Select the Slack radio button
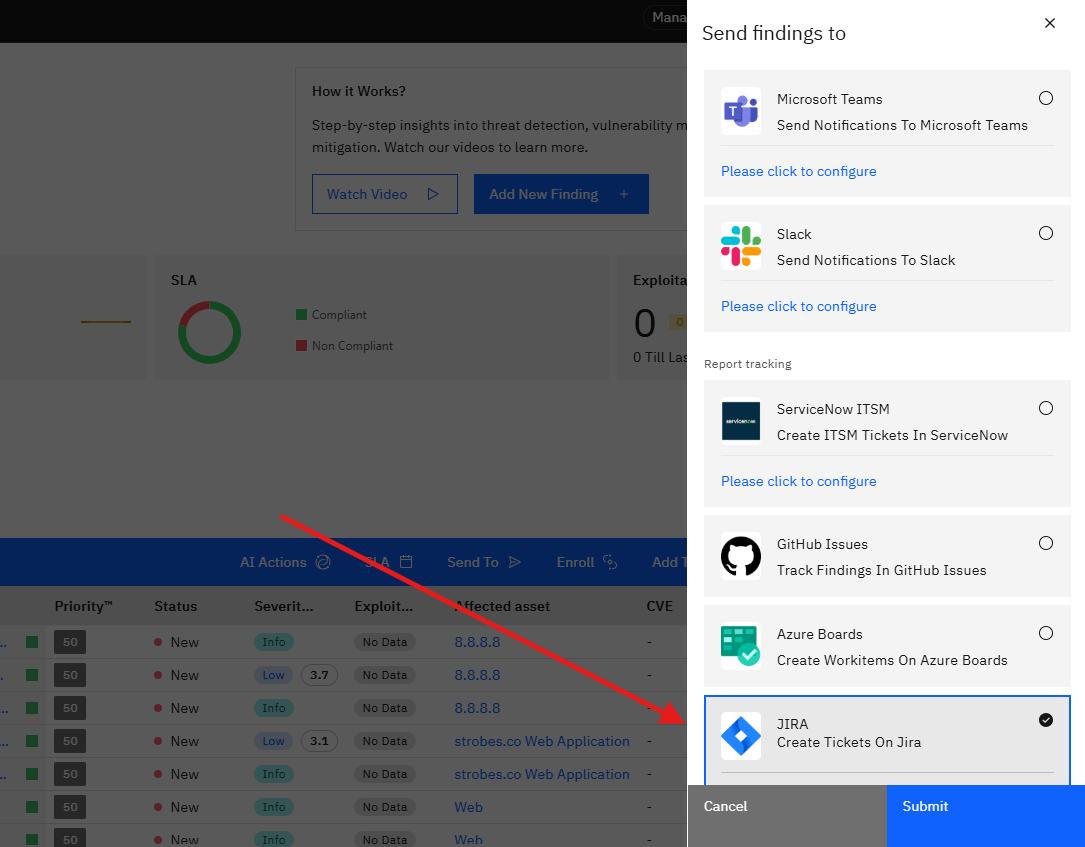The height and width of the screenshot is (847, 1085). coord(1046,233)
